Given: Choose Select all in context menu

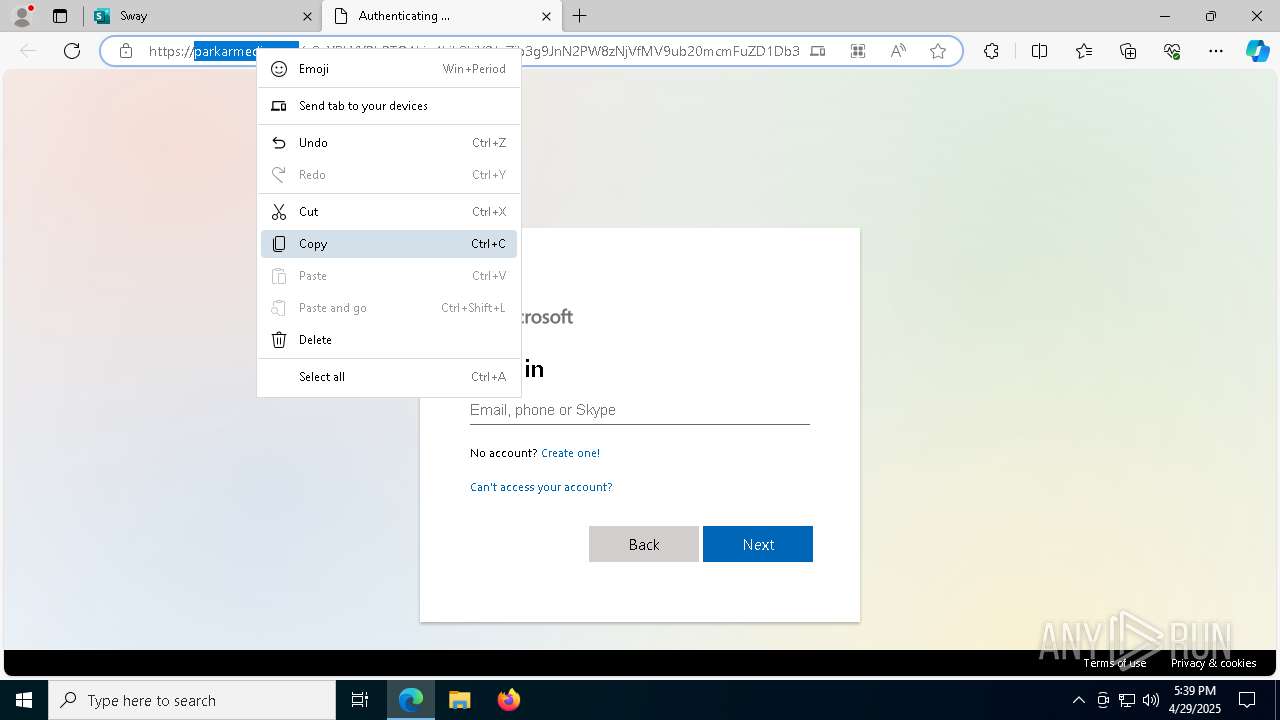Looking at the screenshot, I should click(389, 377).
